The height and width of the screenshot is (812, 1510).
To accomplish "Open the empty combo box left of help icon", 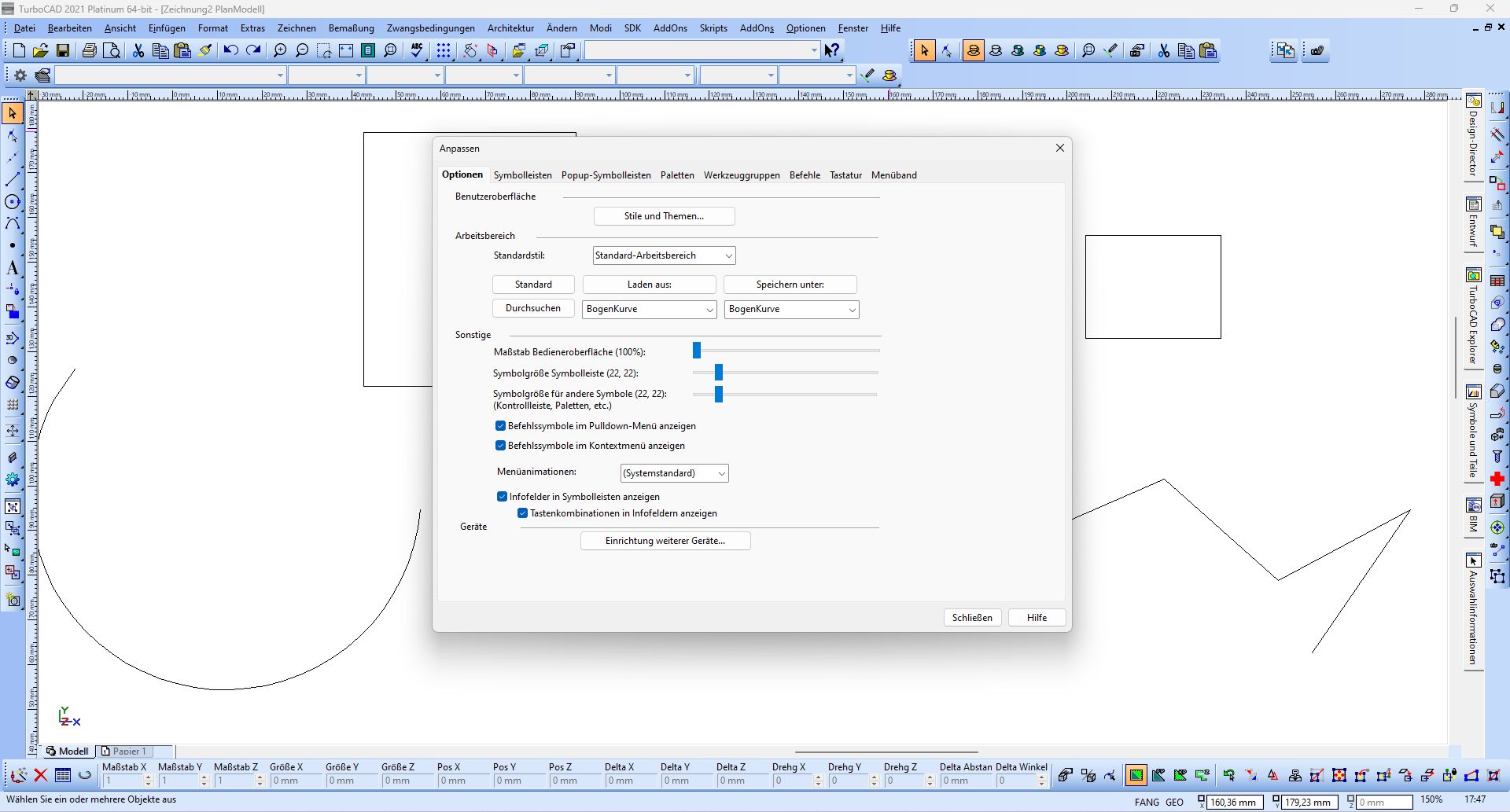I will [702, 51].
